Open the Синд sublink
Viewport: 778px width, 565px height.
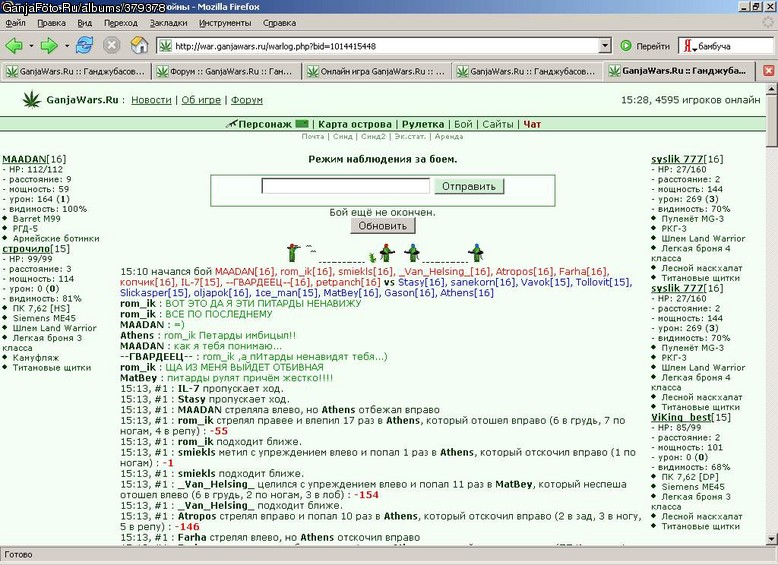click(x=342, y=136)
